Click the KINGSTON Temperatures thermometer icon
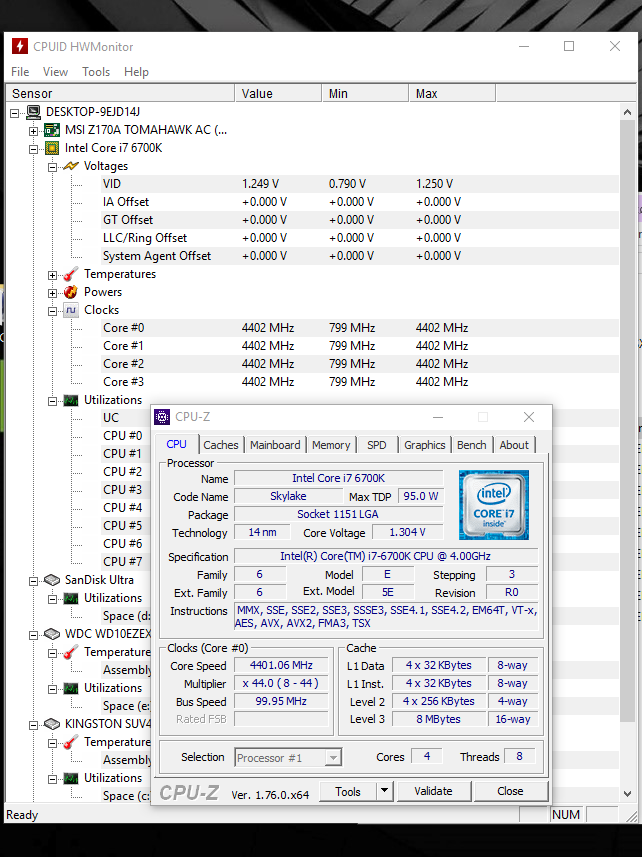 tap(71, 742)
